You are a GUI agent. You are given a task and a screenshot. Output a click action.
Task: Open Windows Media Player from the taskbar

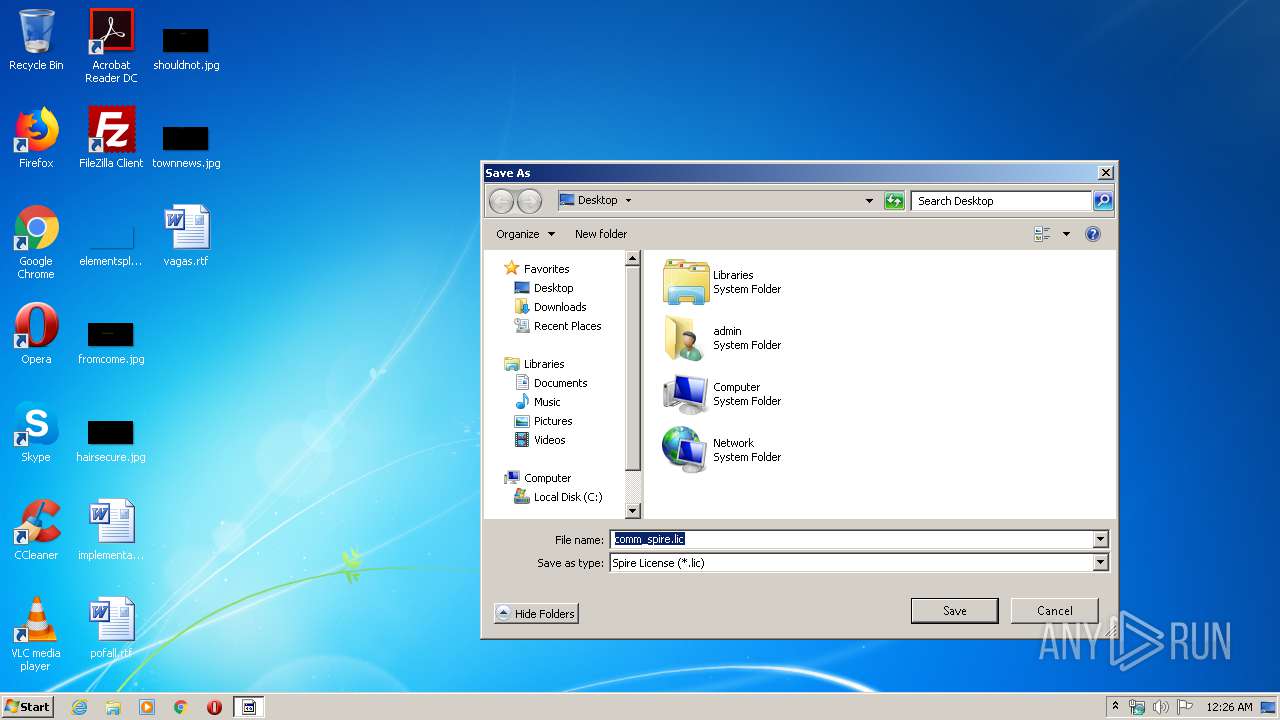tap(147, 707)
